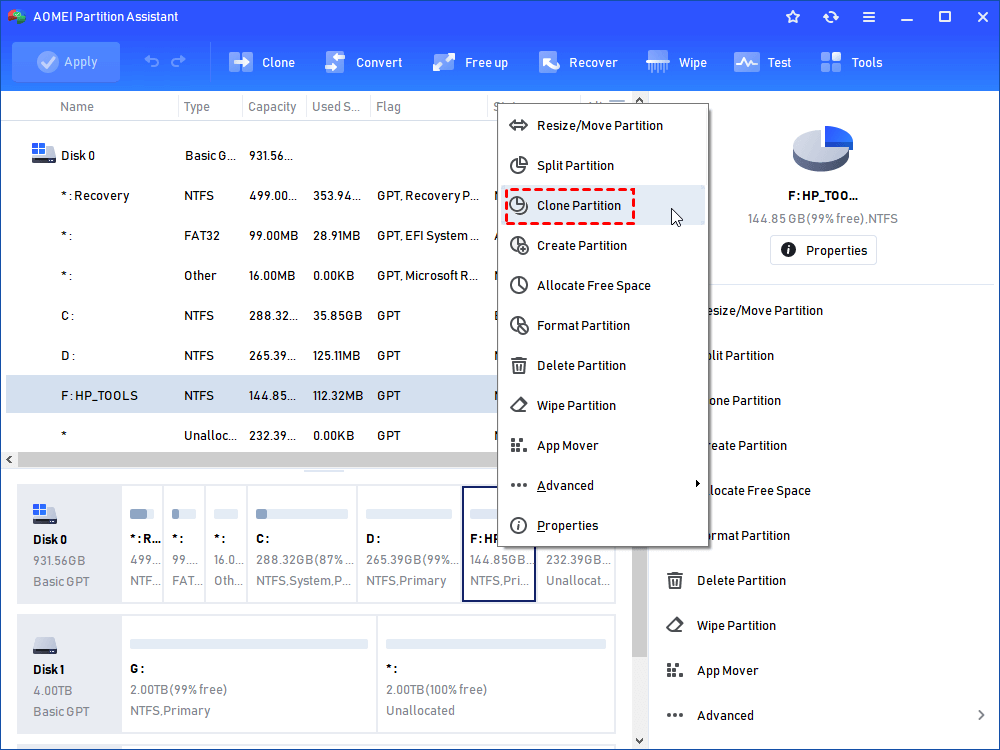
Task: Choose Clone Partition from context menu
Action: point(603,205)
